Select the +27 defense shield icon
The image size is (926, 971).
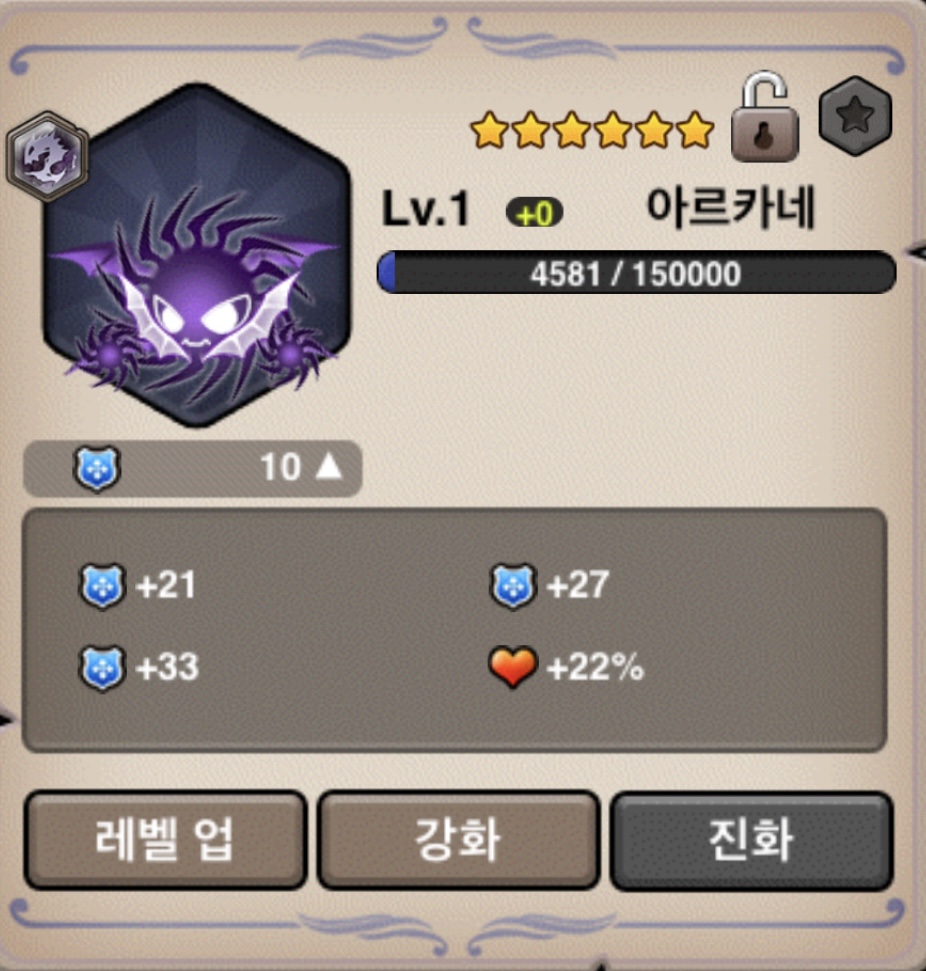click(x=513, y=586)
